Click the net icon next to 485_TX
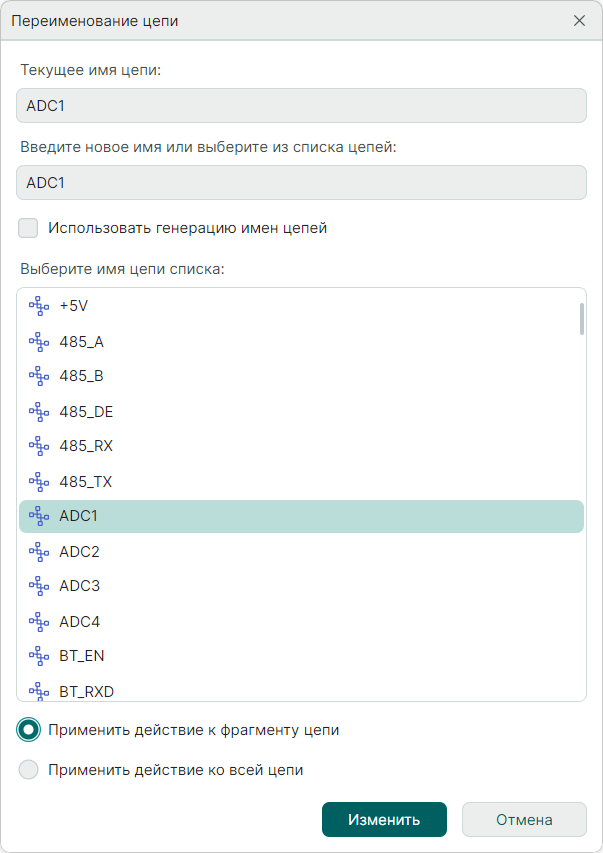The height and width of the screenshot is (853, 603). point(39,481)
